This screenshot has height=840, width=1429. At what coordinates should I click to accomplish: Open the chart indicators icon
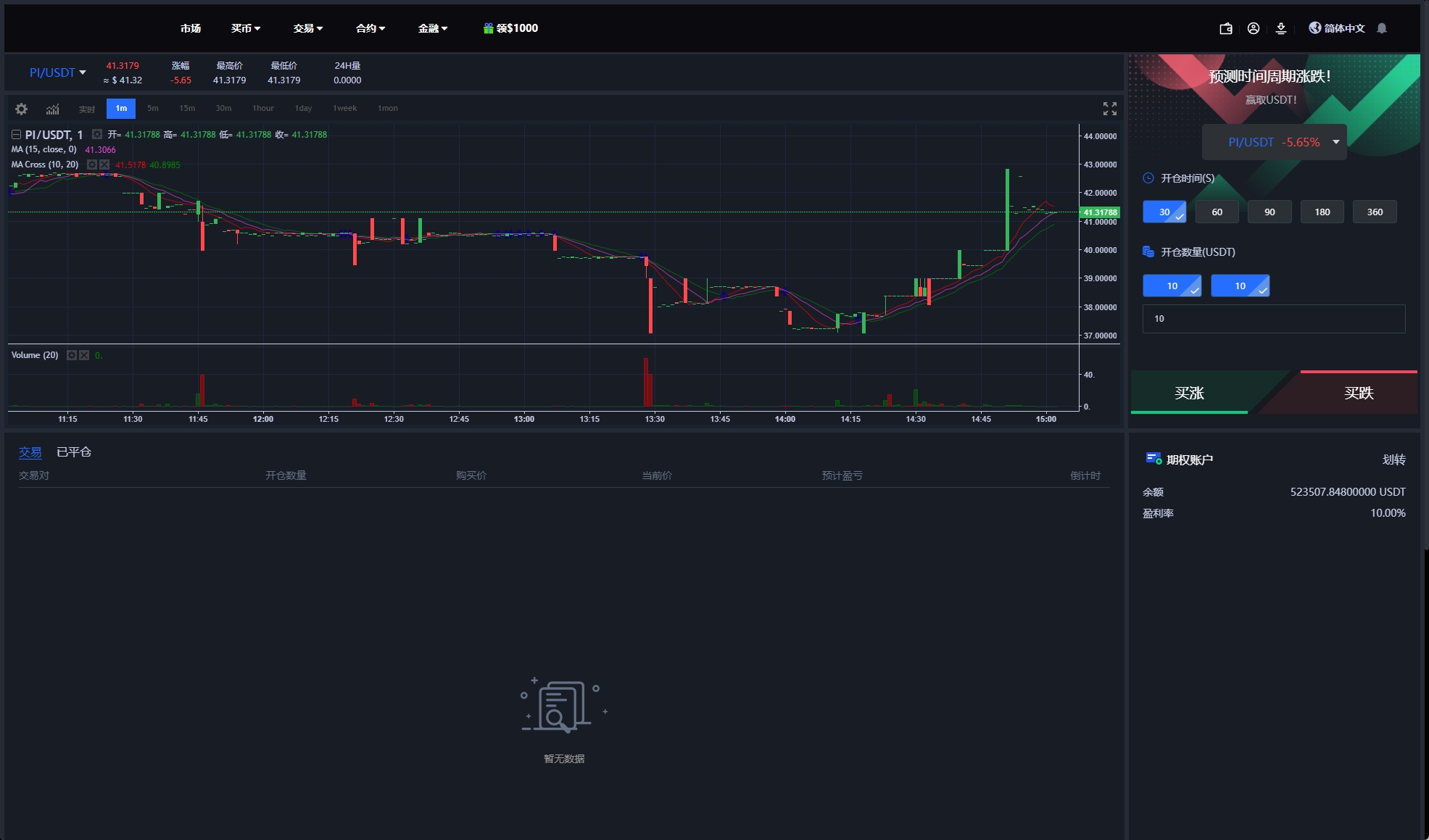(53, 109)
